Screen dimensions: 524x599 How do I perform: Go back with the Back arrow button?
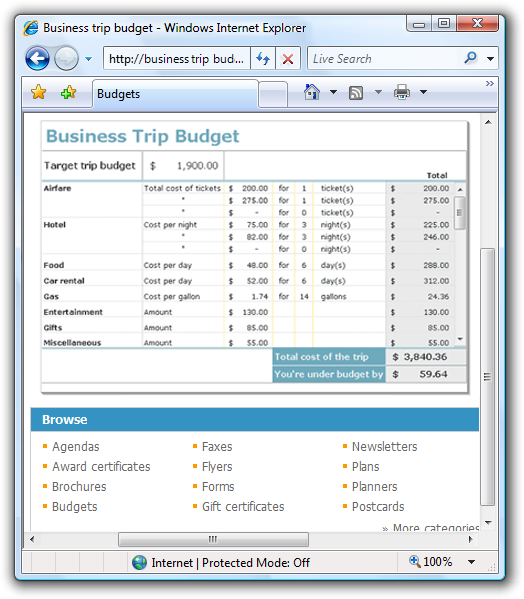pyautogui.click(x=37, y=58)
